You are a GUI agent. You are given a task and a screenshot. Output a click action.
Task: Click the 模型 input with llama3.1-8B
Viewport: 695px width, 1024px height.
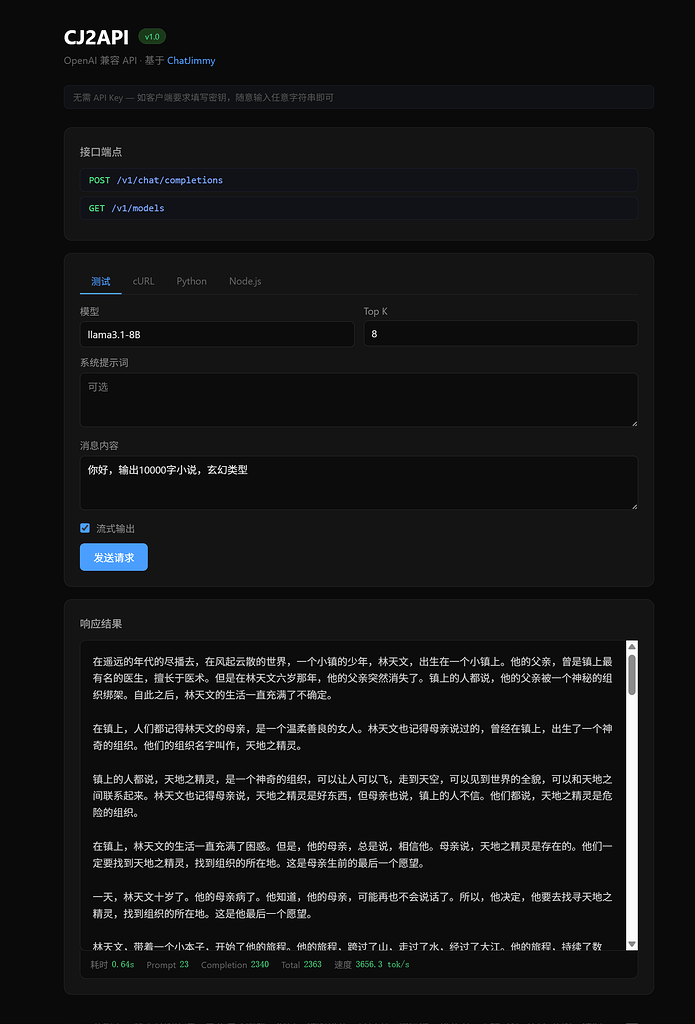click(217, 334)
